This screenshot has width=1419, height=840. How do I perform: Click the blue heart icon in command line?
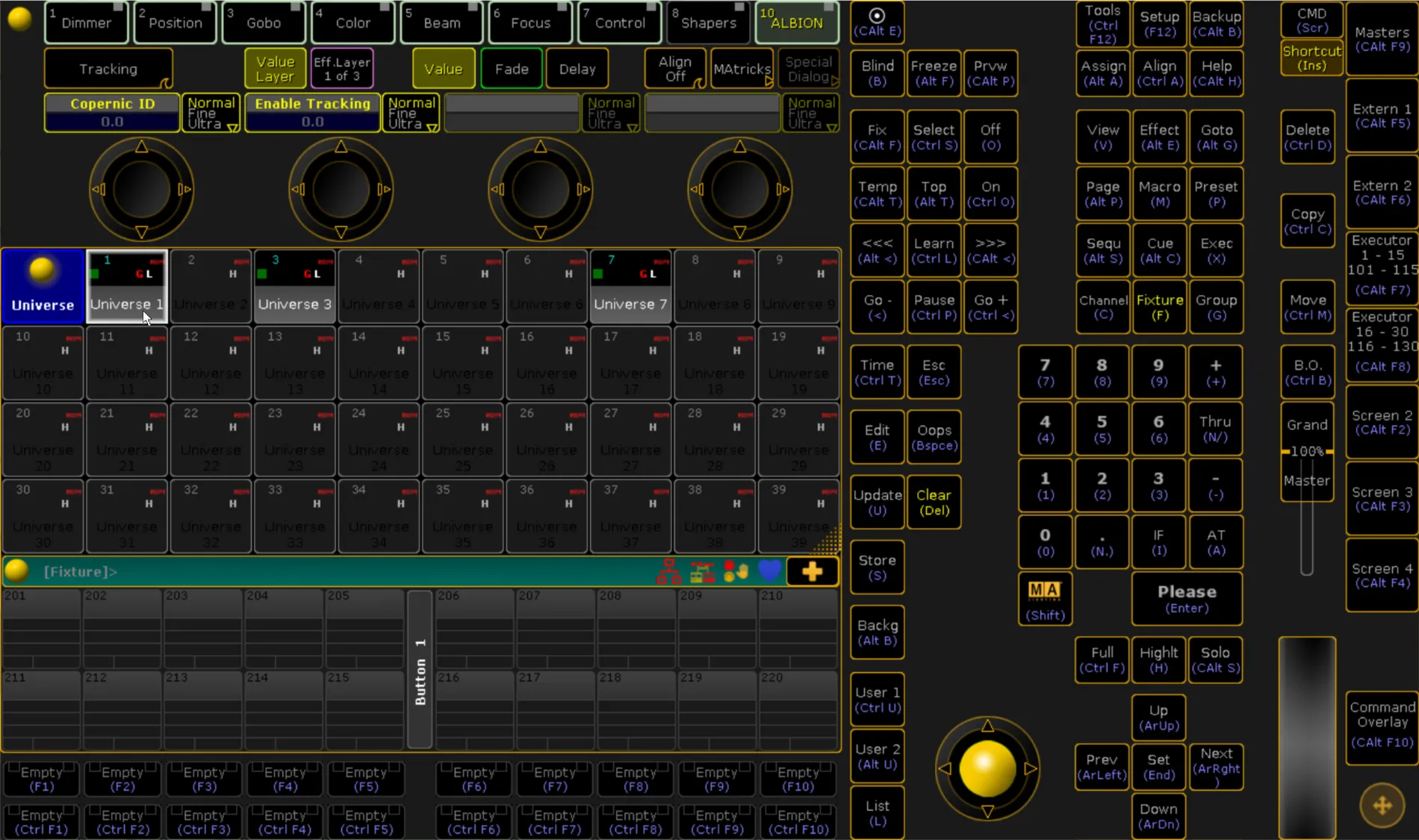[769, 571]
